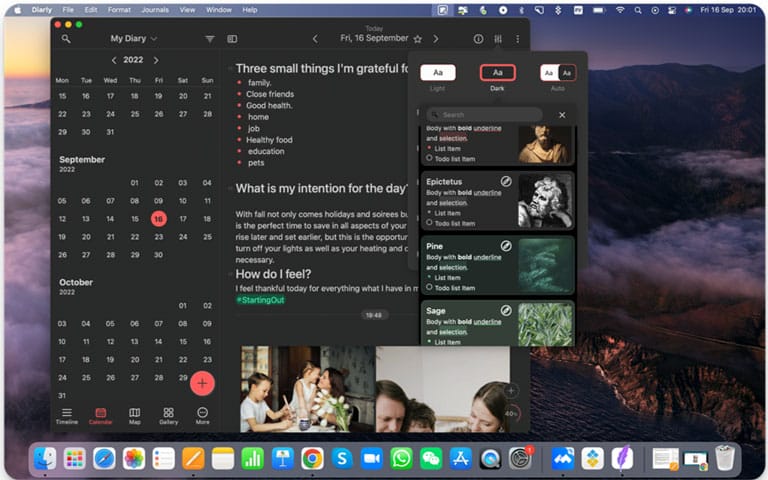Open the Format menu

pos(119,10)
